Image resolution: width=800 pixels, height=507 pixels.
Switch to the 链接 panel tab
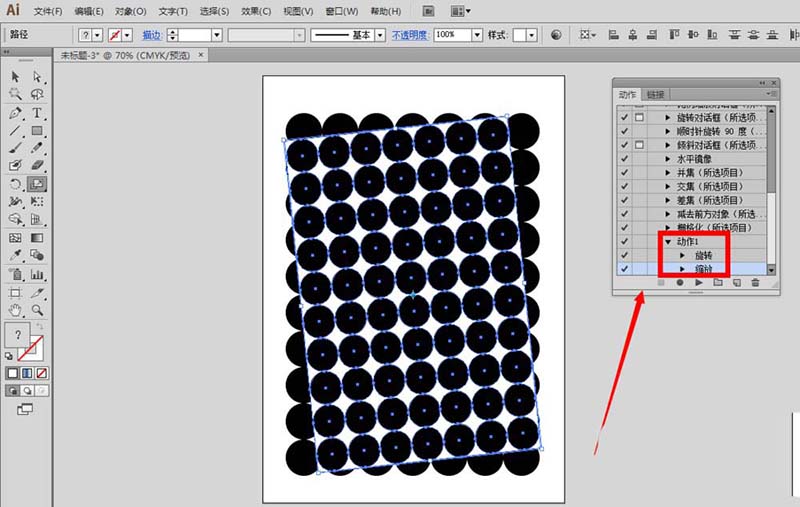coord(655,94)
